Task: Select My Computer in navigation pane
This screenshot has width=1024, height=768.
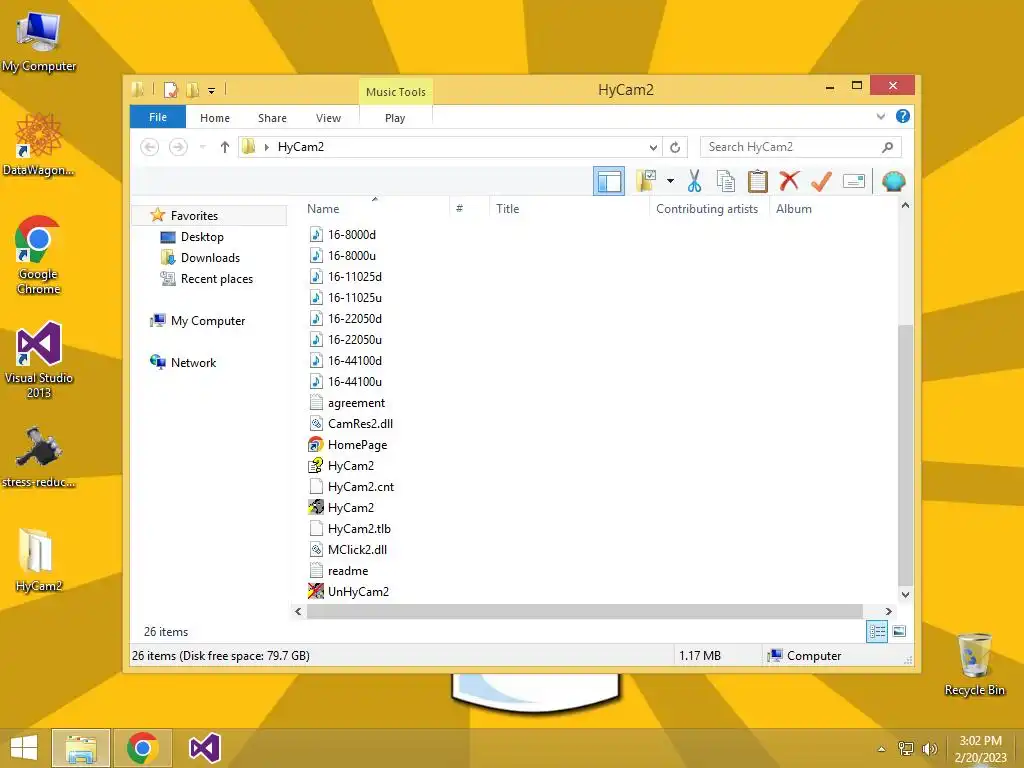Action: click(208, 321)
